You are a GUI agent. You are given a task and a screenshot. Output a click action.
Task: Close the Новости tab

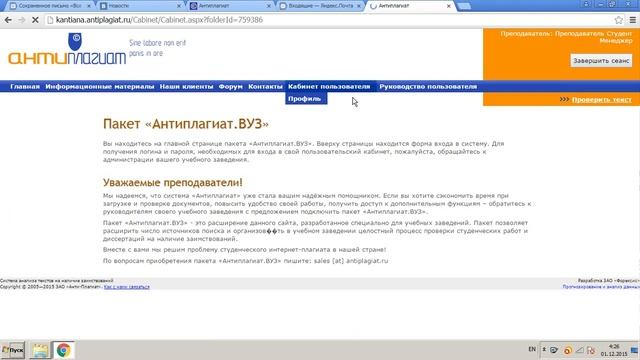tap(179, 6)
